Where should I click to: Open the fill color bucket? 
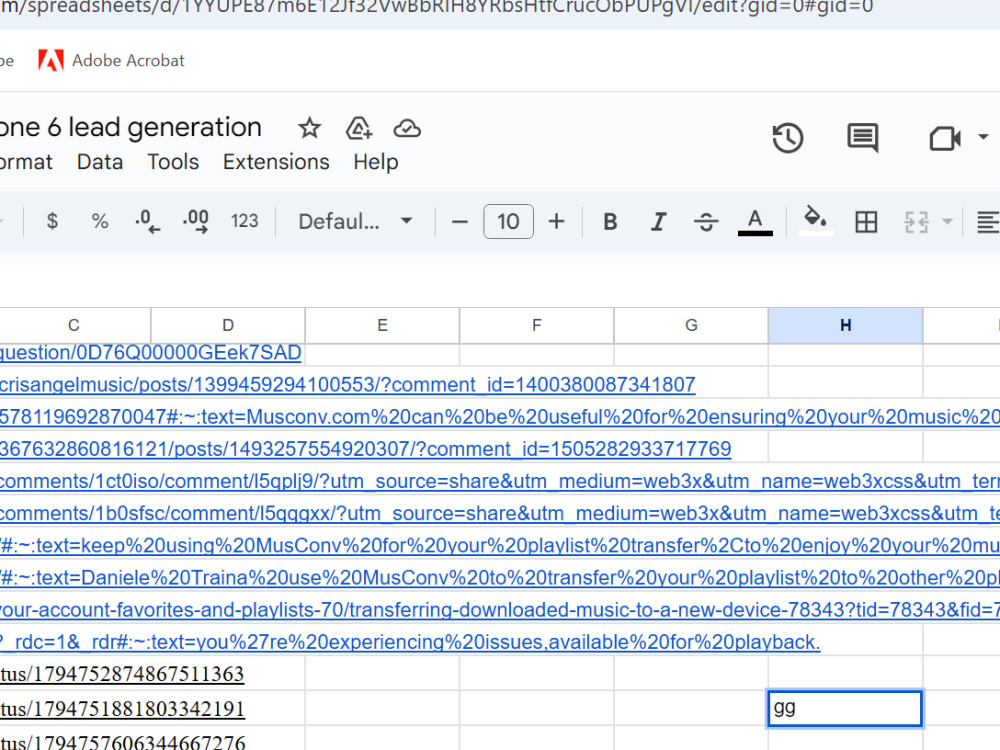pyautogui.click(x=816, y=221)
